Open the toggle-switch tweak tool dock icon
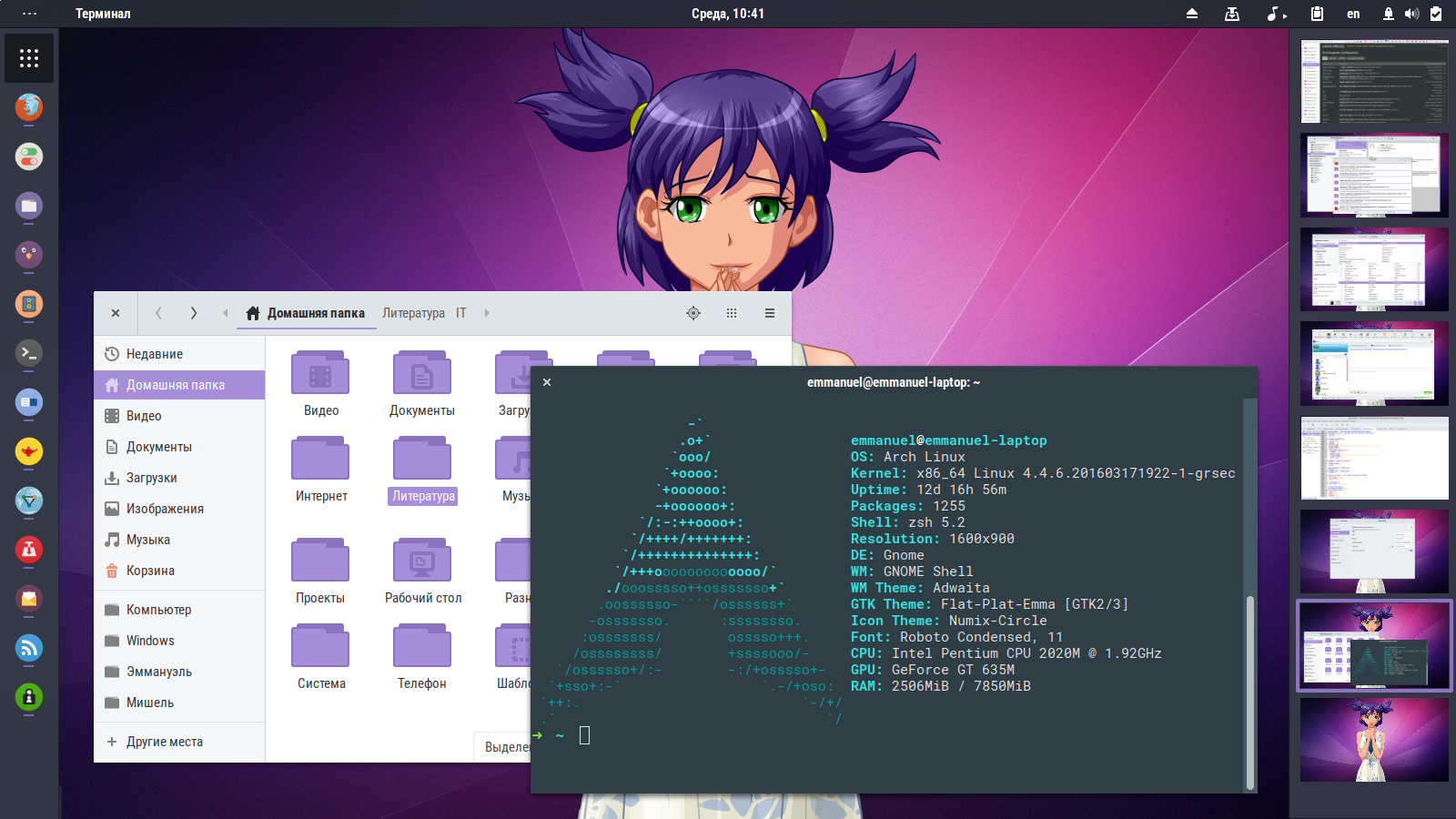 [x=29, y=157]
